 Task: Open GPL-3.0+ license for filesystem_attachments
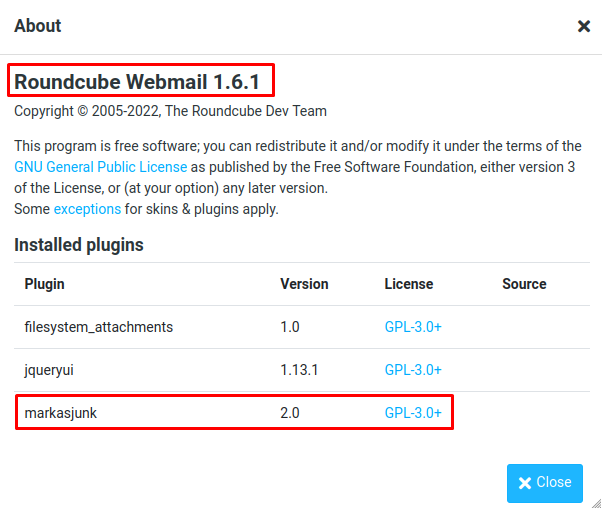pos(413,327)
